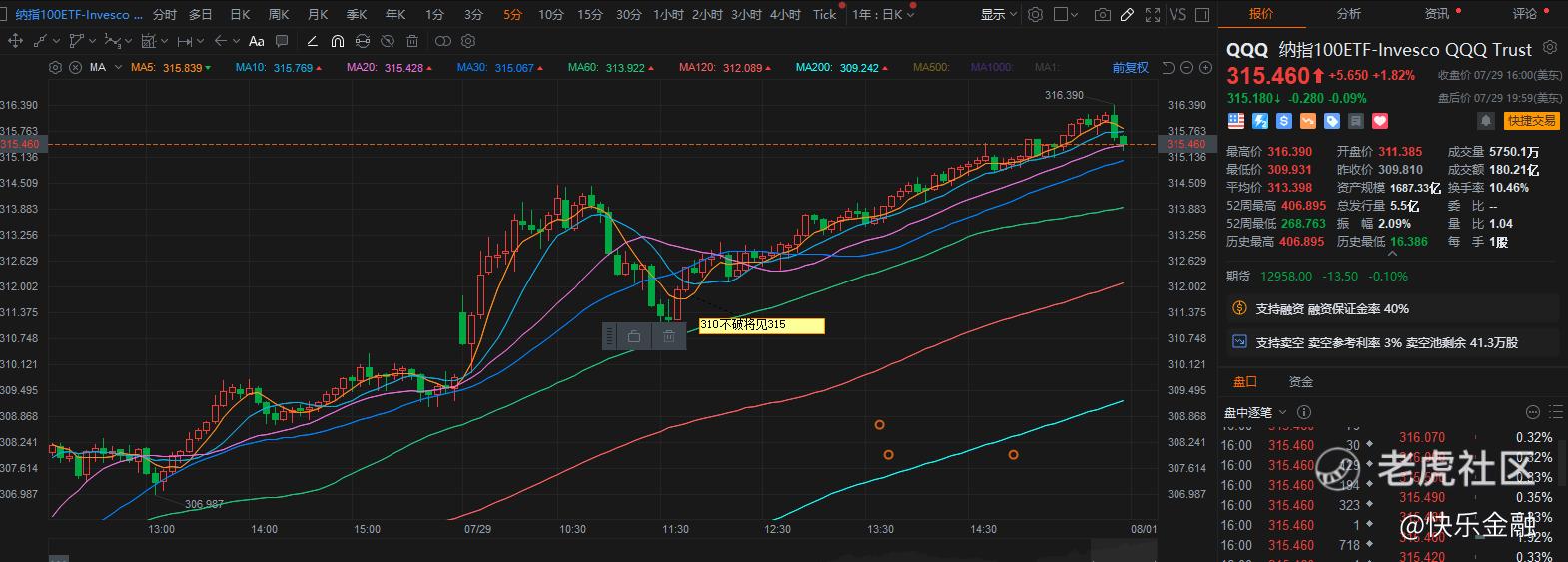Open the 1年:日K range dropdown
Image resolution: width=1568 pixels, height=562 pixels.
pos(883,14)
